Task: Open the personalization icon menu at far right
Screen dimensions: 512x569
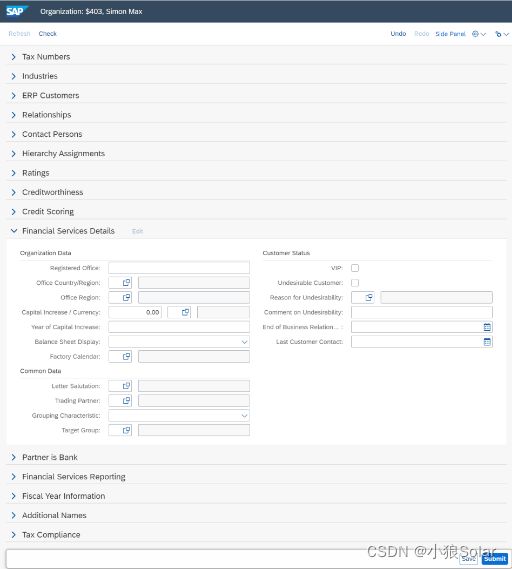Action: click(502, 34)
